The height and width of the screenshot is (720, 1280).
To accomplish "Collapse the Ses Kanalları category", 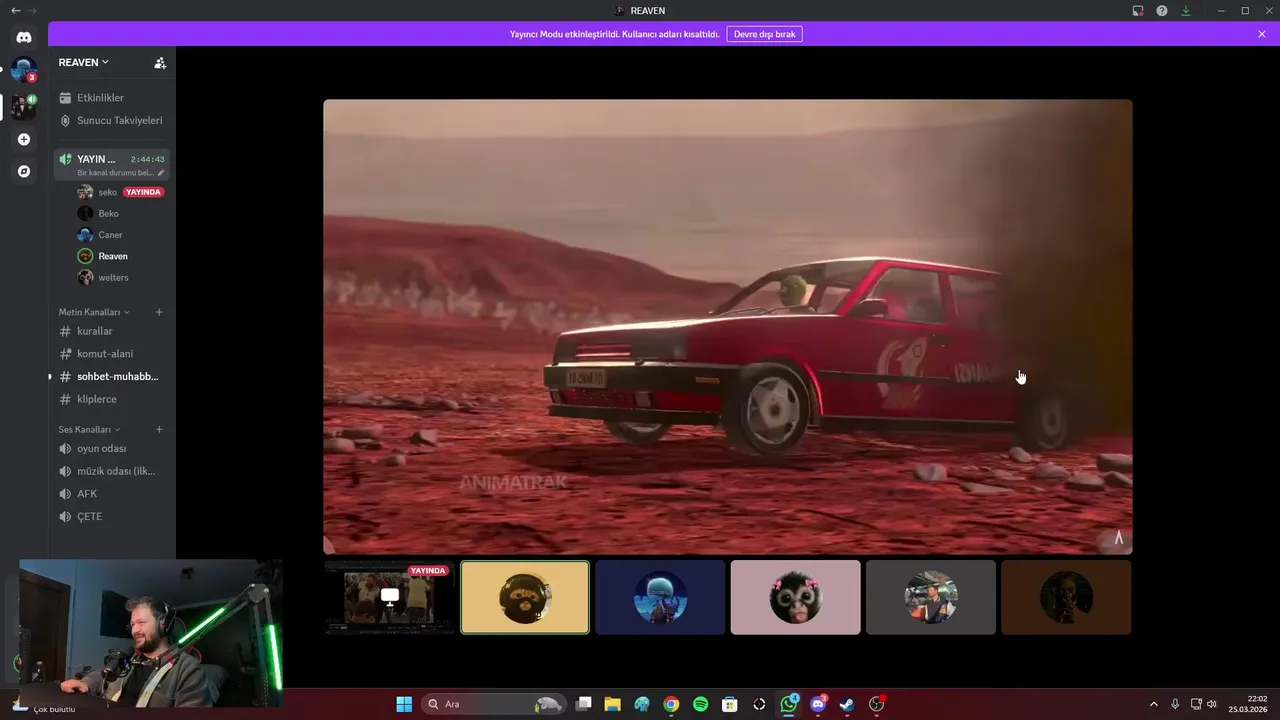I will point(89,429).
